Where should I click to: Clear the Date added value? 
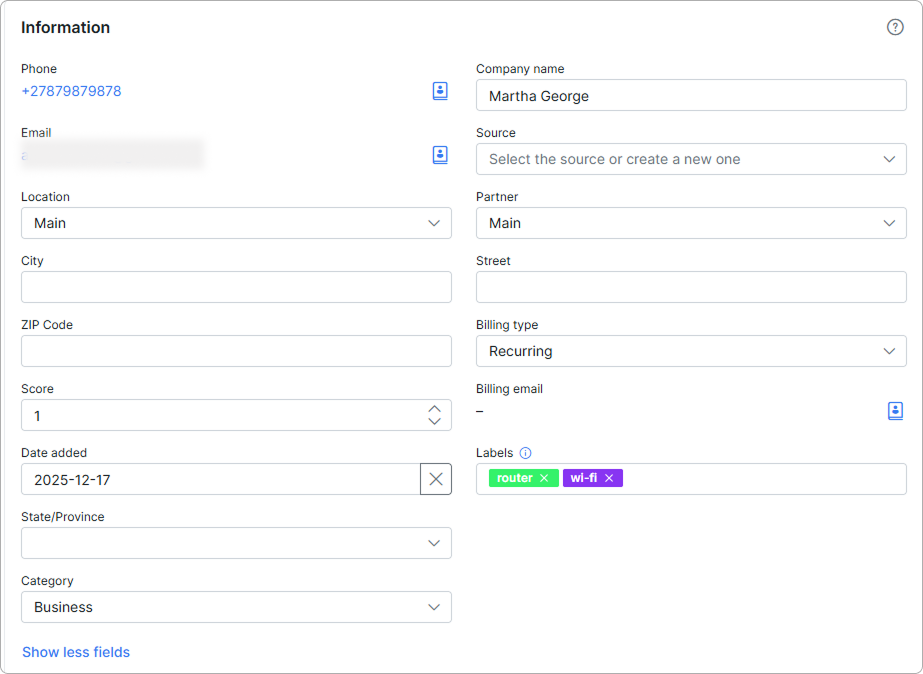pos(436,479)
